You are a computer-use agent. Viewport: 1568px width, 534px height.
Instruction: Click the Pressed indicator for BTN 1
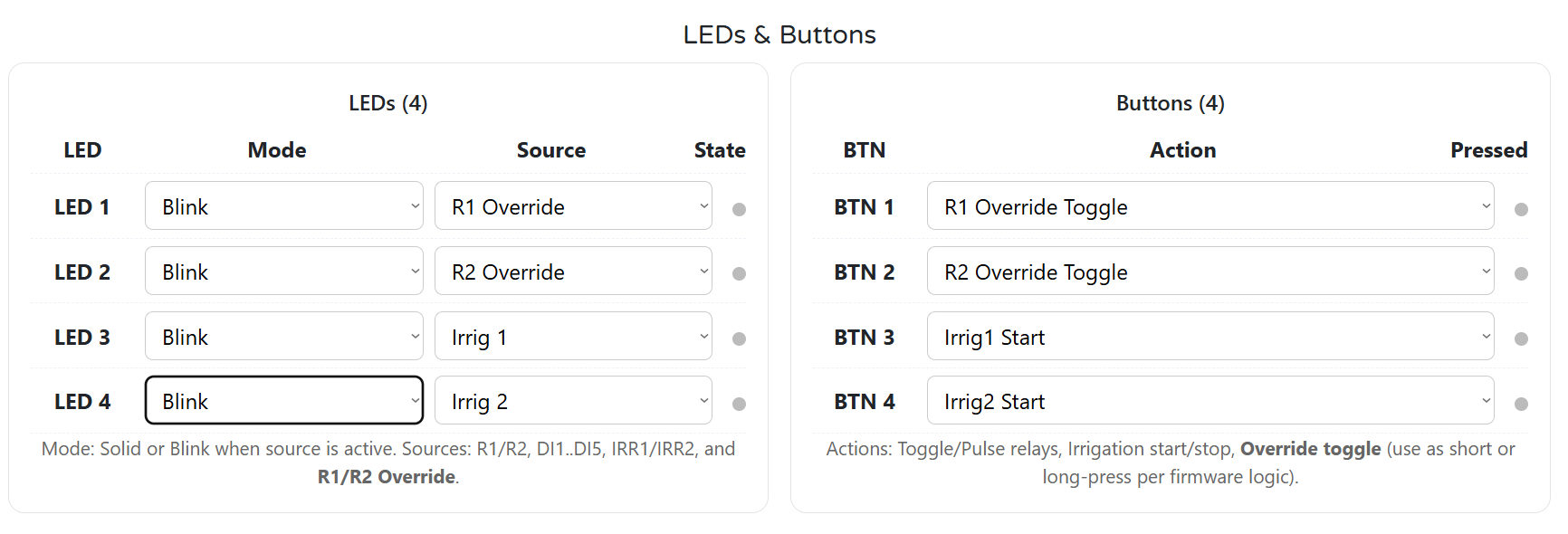click(x=1521, y=209)
